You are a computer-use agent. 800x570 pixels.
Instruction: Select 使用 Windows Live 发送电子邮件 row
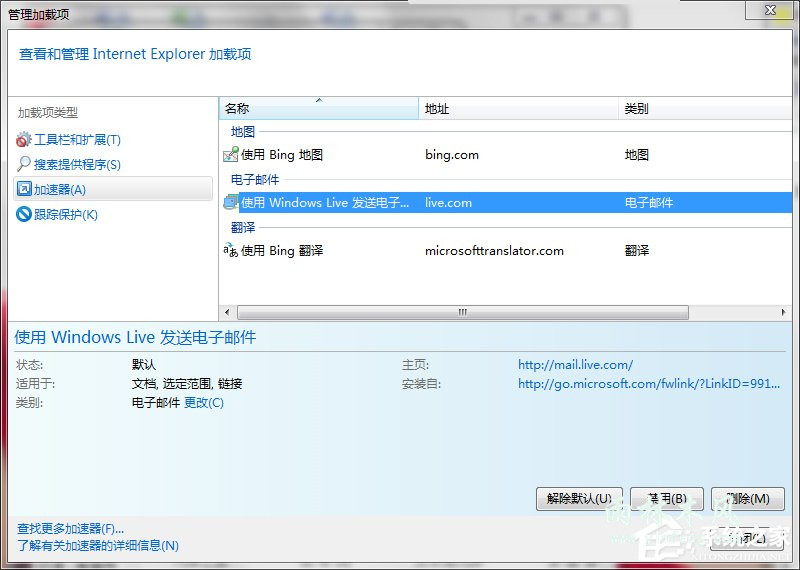[x=506, y=203]
